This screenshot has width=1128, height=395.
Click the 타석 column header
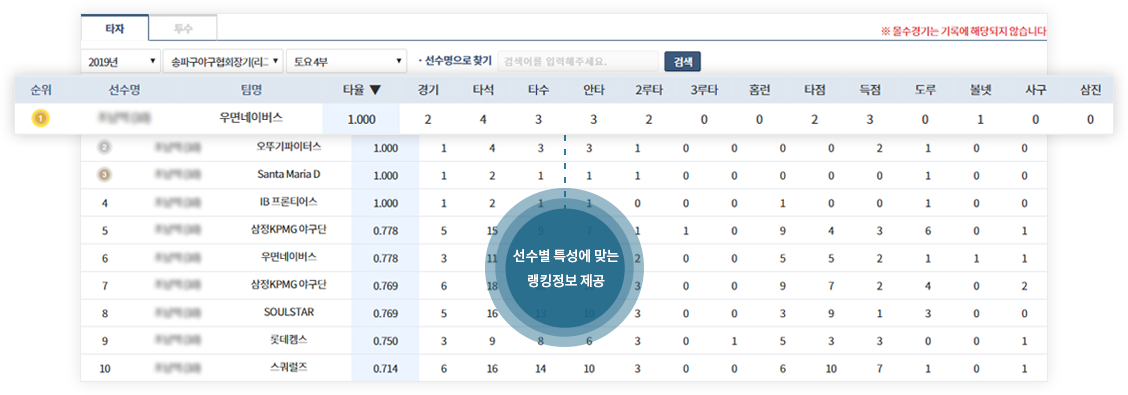483,90
